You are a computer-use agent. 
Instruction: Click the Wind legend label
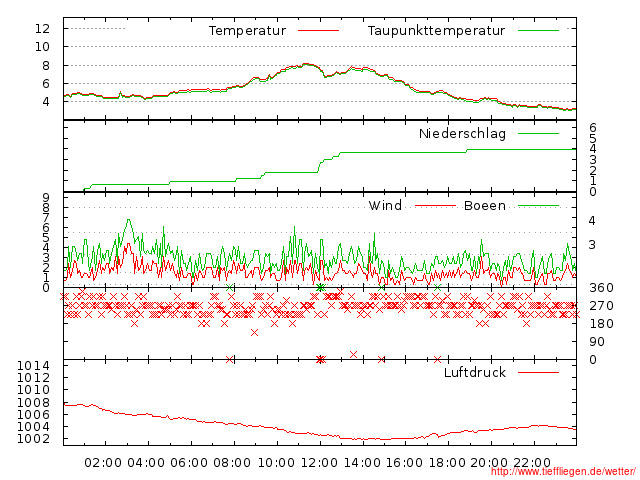click(385, 205)
